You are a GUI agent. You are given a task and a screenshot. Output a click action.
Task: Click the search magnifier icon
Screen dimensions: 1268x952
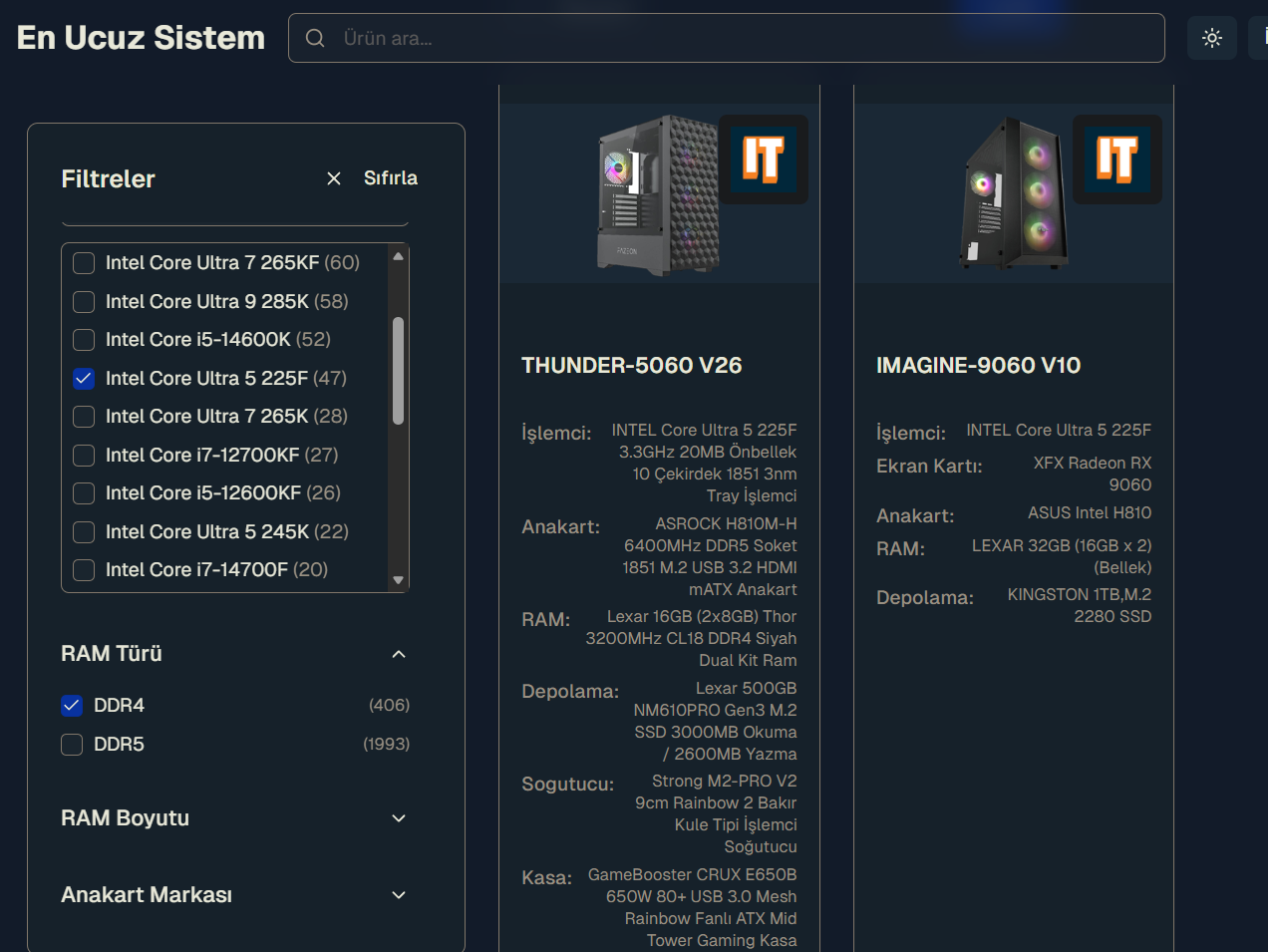pos(315,38)
